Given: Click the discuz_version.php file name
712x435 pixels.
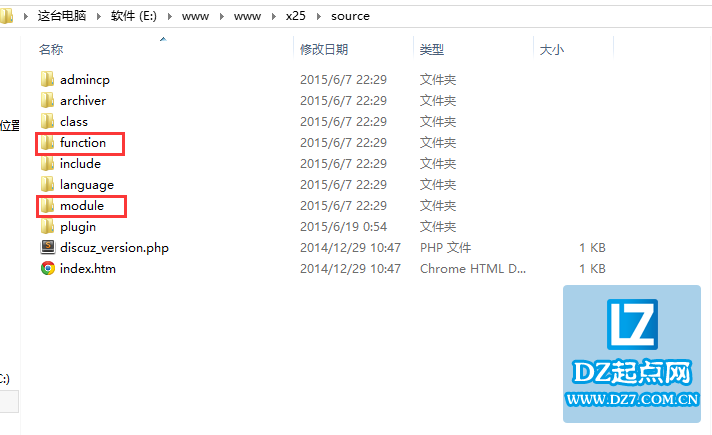Looking at the screenshot, I should tap(114, 248).
